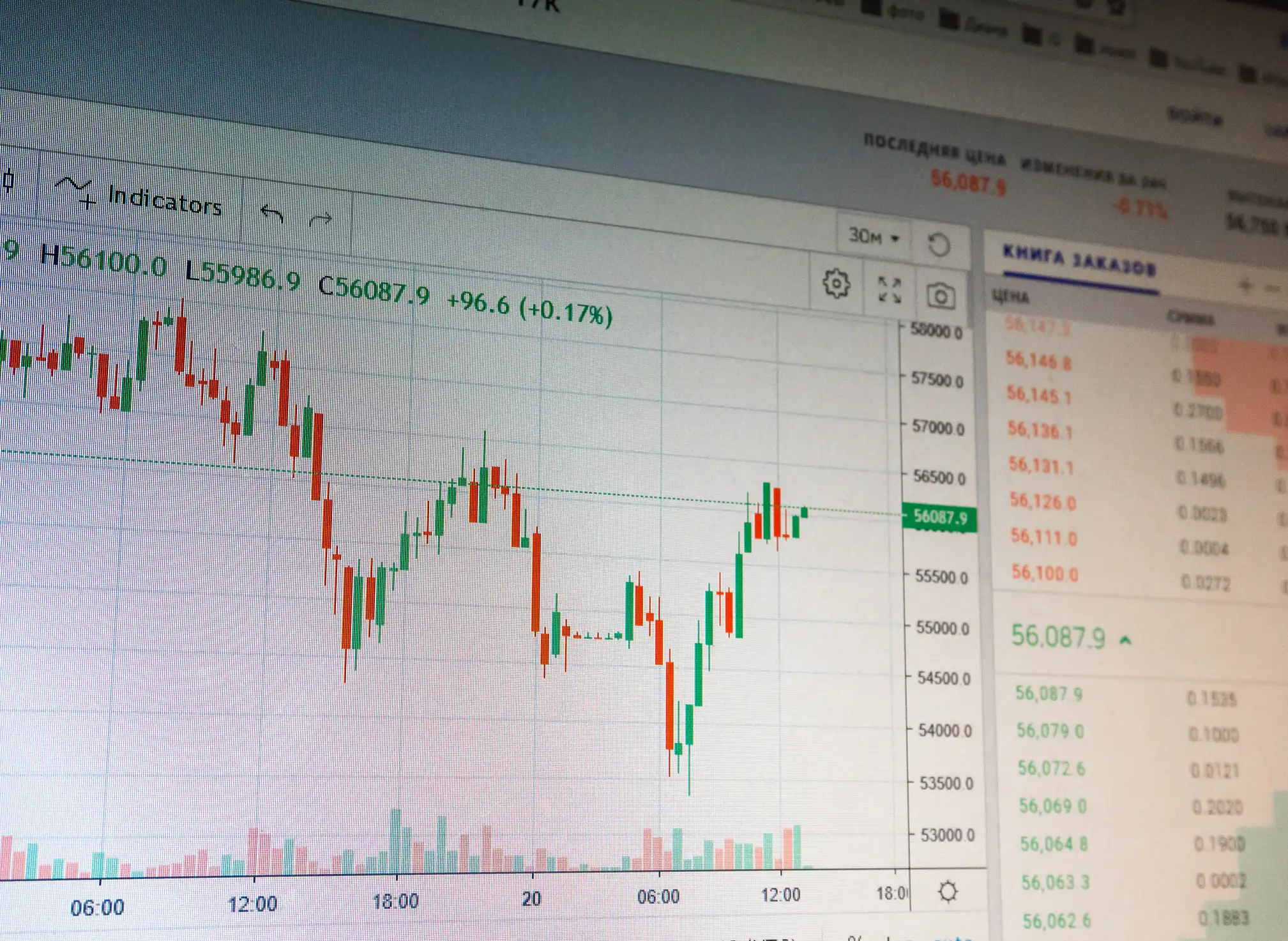Reset the chart with circular arrow icon
1288x941 pixels.
(938, 245)
